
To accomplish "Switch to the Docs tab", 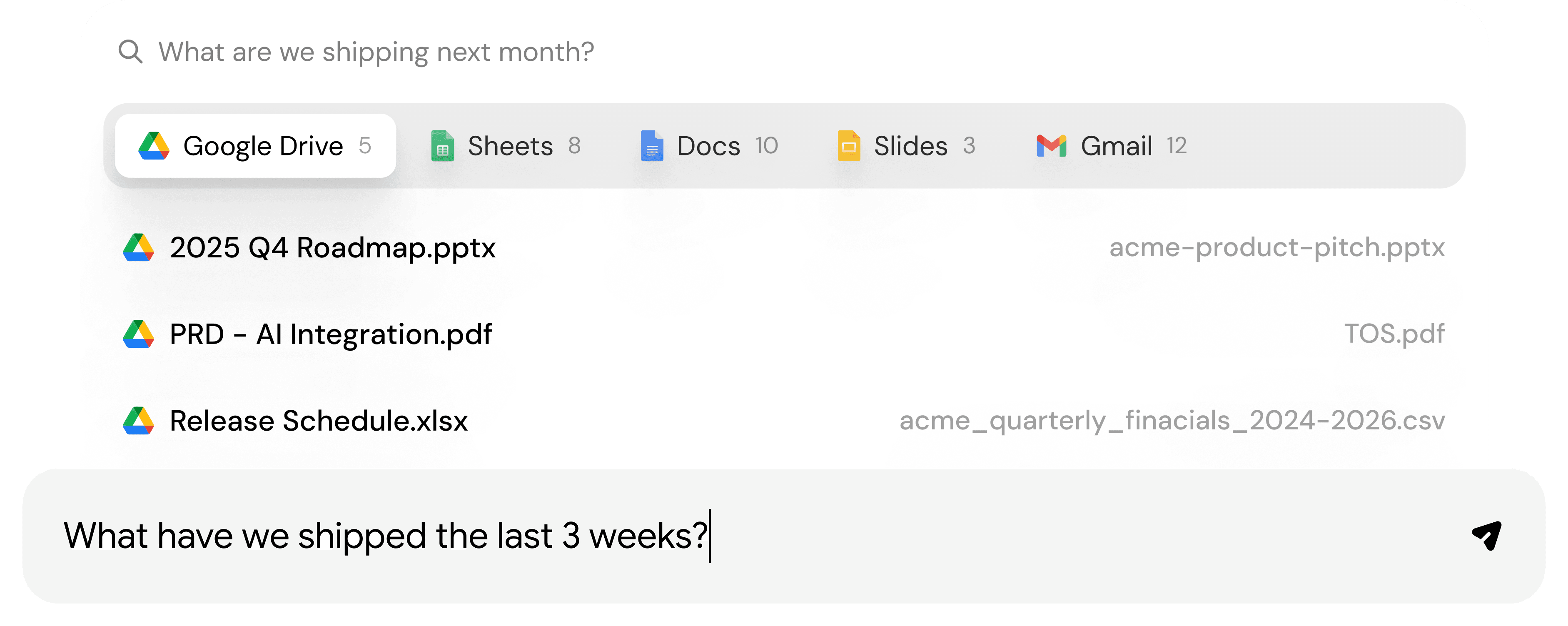I will coord(709,146).
